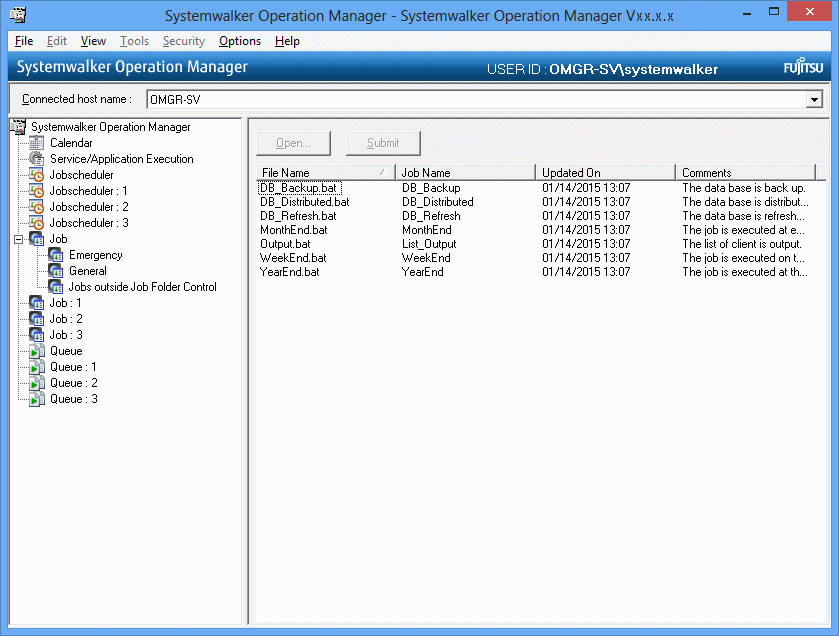Open the File menu
Image resolution: width=839 pixels, height=636 pixels.
(24, 41)
